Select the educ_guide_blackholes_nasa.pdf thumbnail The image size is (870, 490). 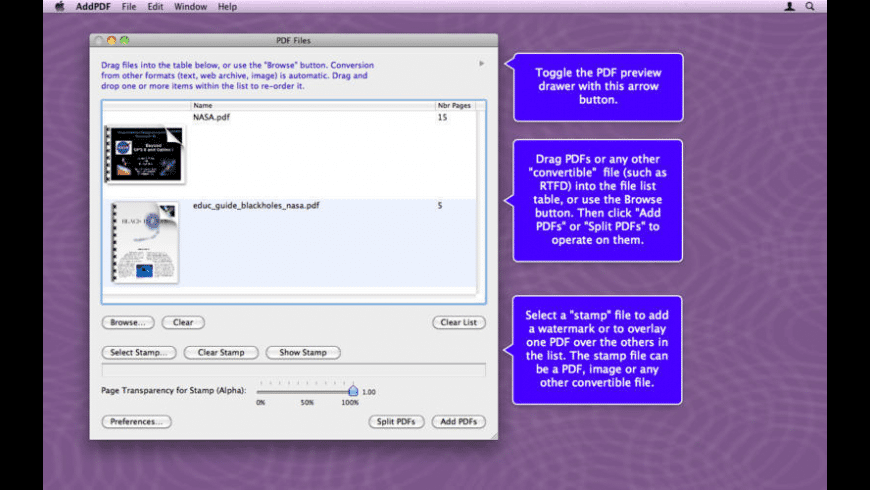pos(145,242)
